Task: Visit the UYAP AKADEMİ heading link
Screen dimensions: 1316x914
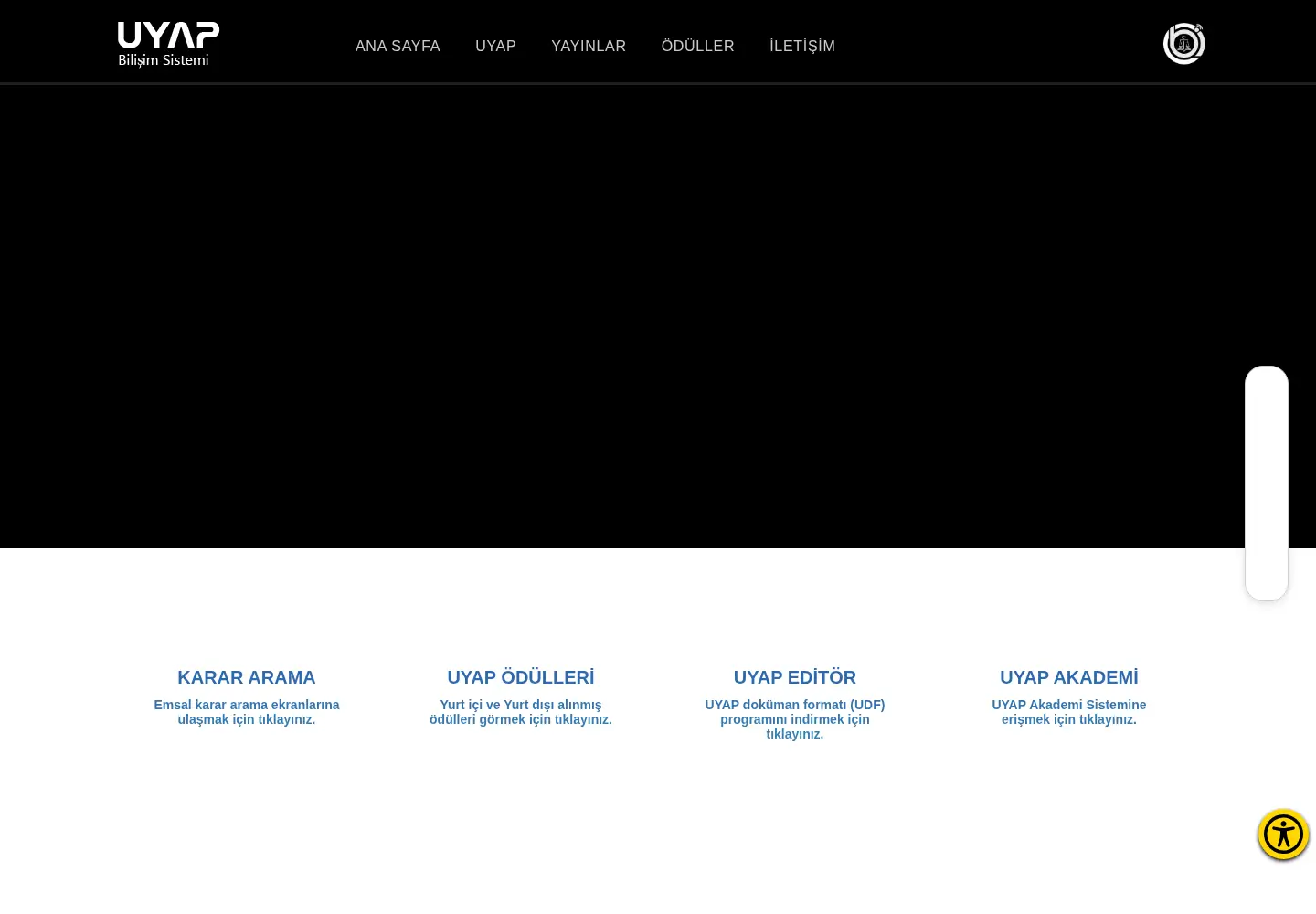Action: tap(1069, 677)
